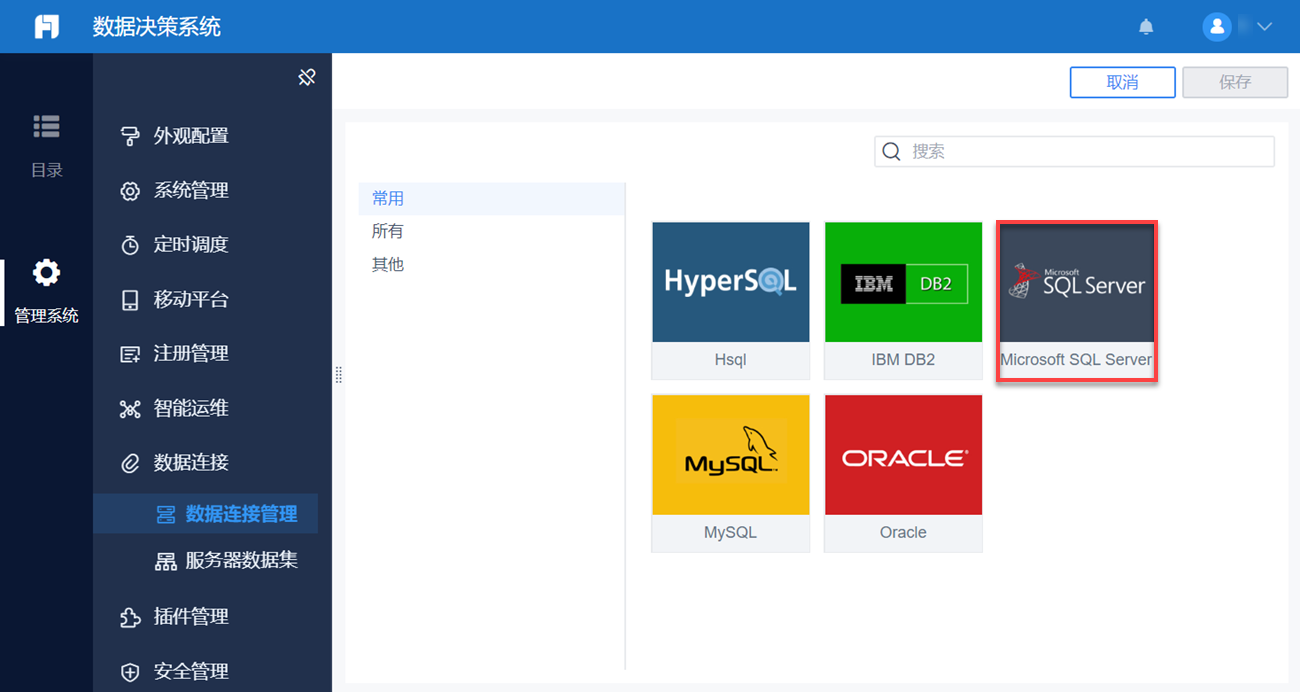Click the FineReport logo icon
The image size is (1300, 692).
click(x=46, y=27)
